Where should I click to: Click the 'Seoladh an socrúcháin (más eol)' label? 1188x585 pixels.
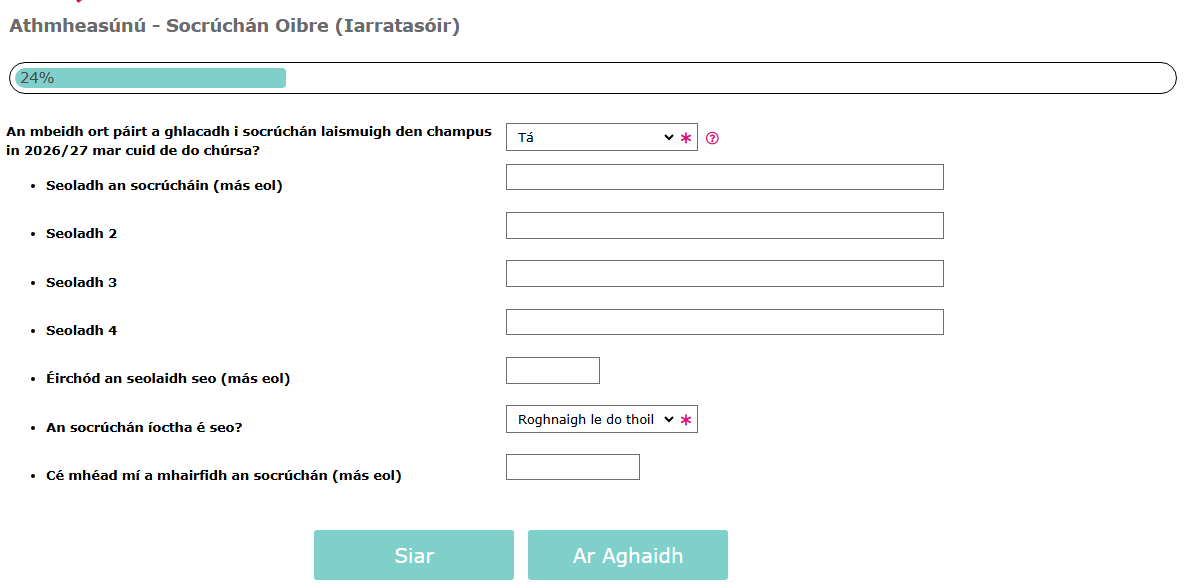(x=164, y=186)
